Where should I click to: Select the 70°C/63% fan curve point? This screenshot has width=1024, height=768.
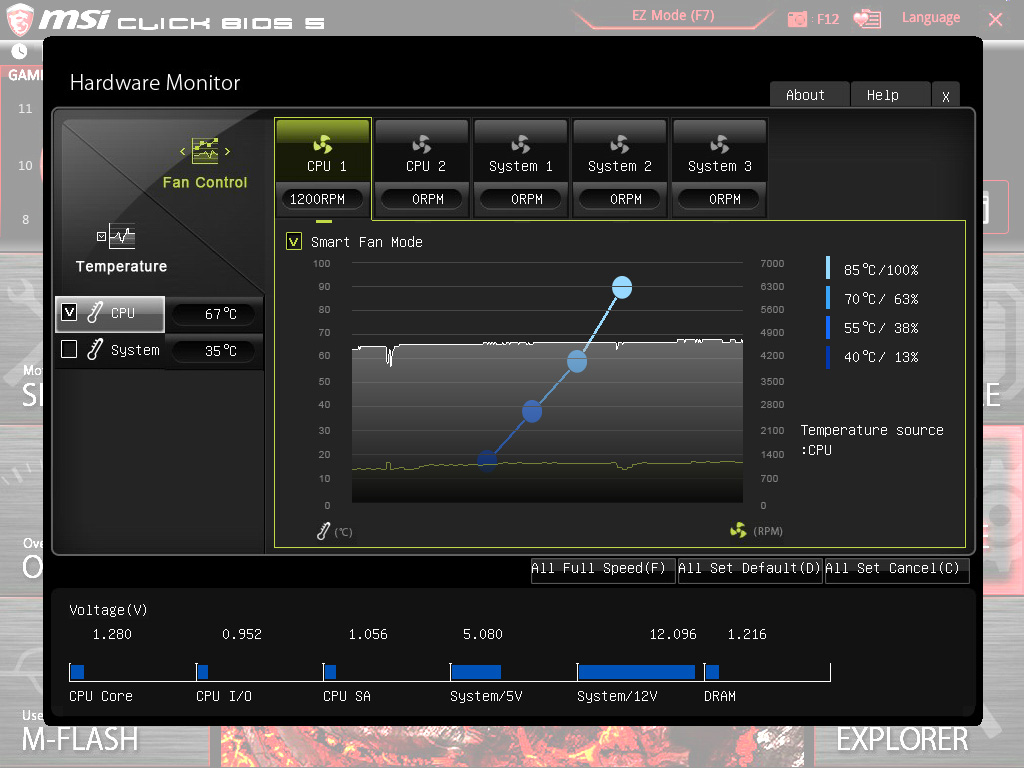tap(577, 361)
